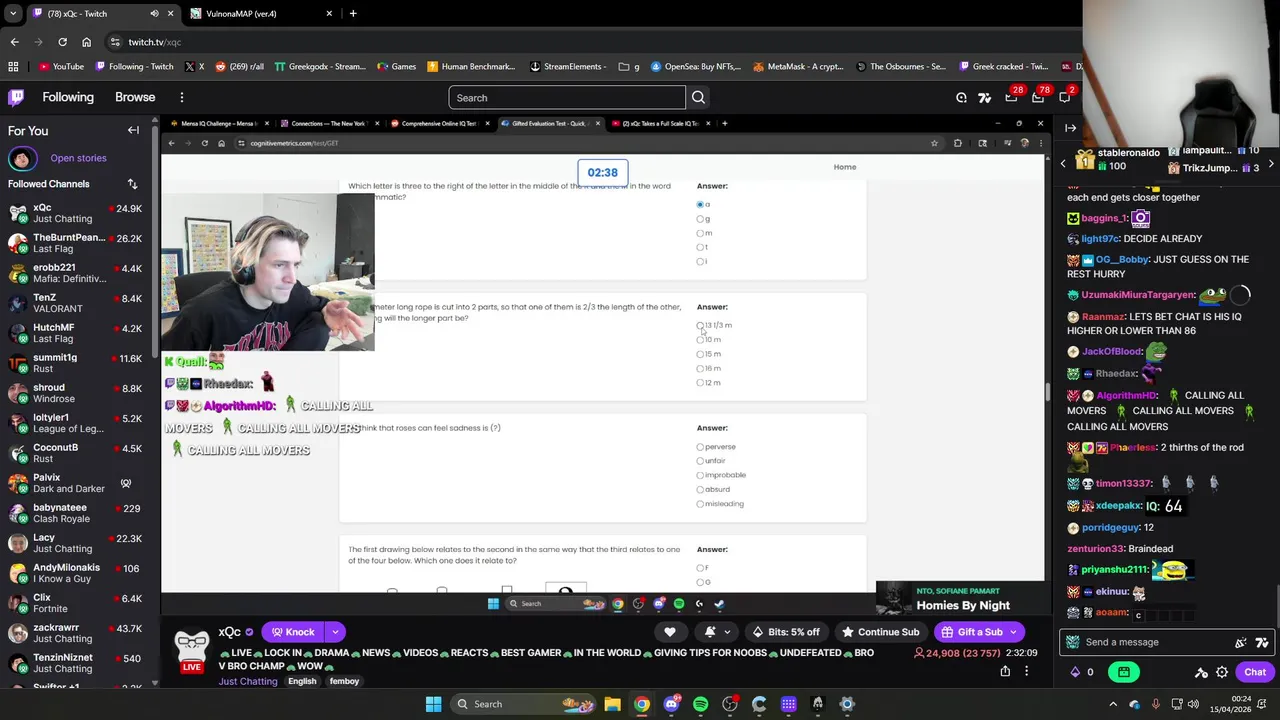Collapse the For You sidebar

coord(133,130)
